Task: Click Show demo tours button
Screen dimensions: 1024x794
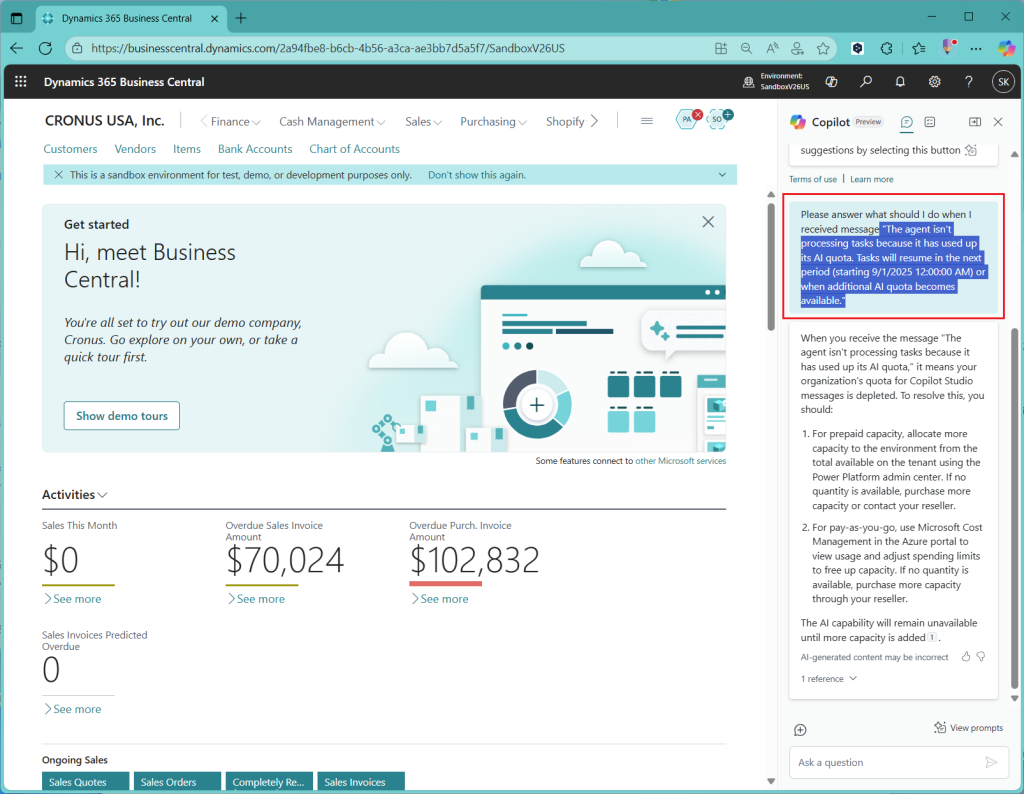Action: pyautogui.click(x=121, y=416)
